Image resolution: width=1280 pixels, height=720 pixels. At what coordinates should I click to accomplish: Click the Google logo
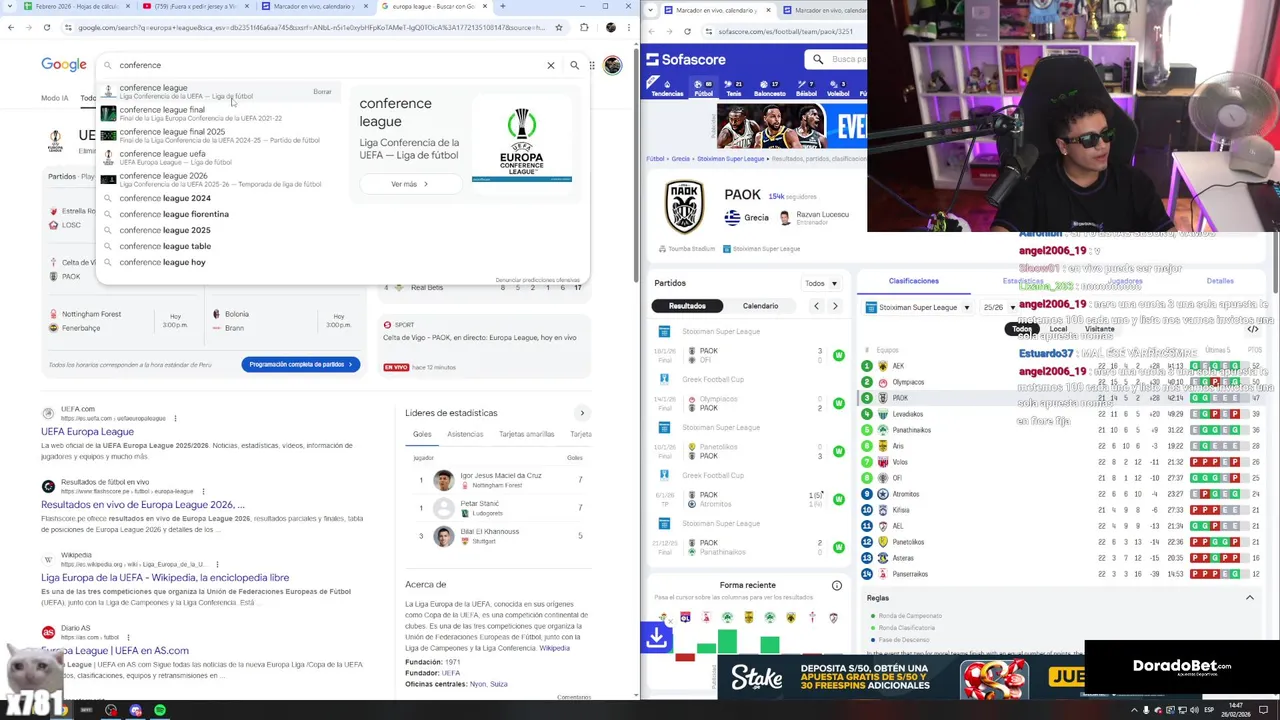(64, 65)
